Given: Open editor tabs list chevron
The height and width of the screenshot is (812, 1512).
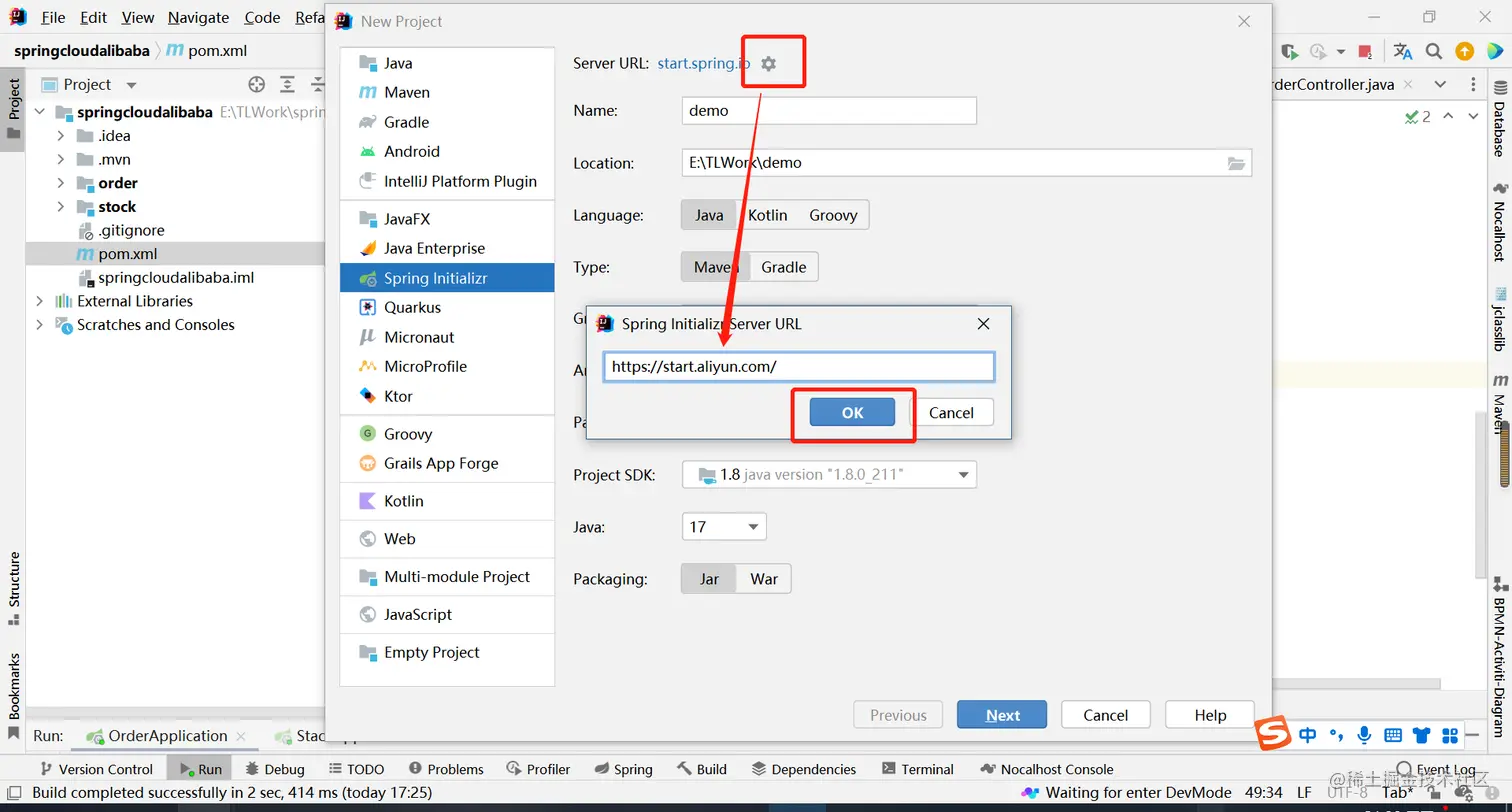Looking at the screenshot, I should (x=1440, y=84).
